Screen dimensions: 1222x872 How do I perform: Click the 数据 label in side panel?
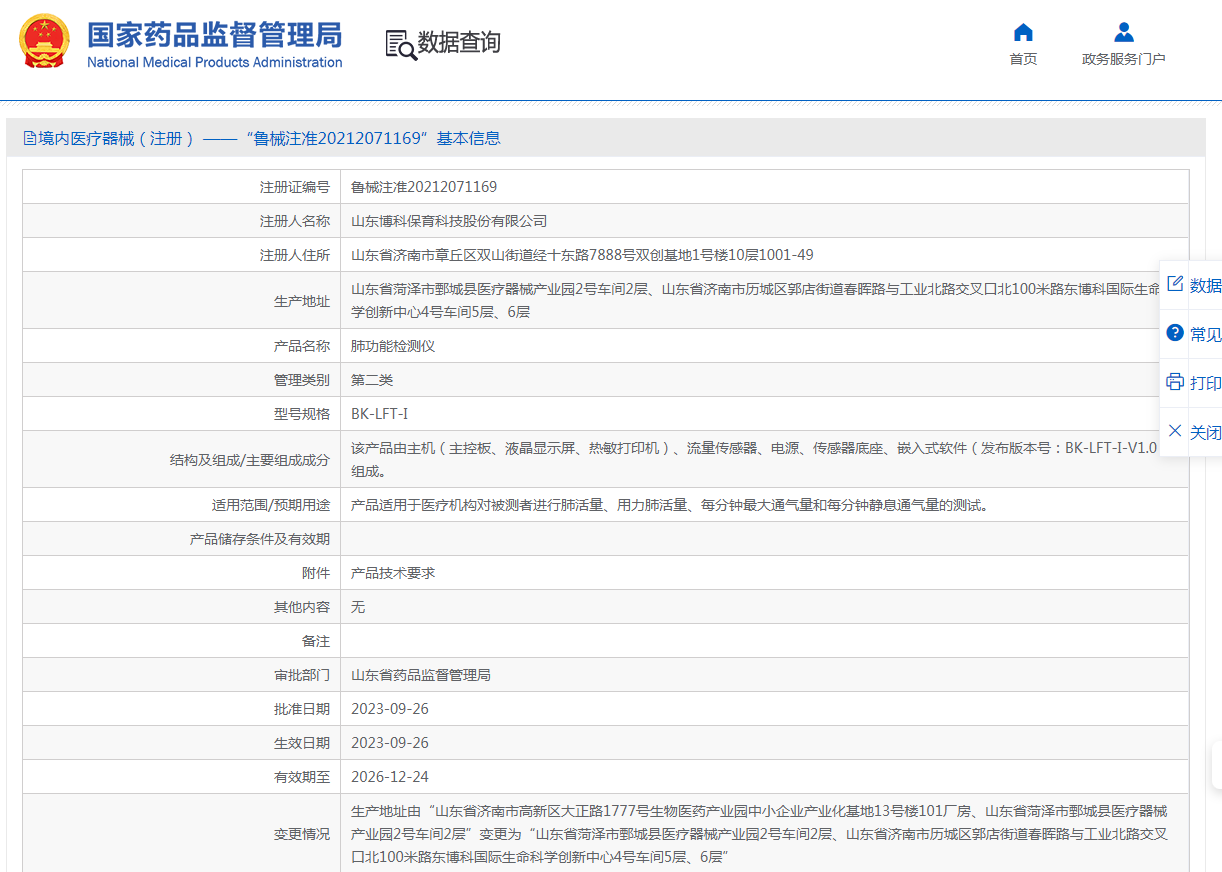tap(1205, 285)
